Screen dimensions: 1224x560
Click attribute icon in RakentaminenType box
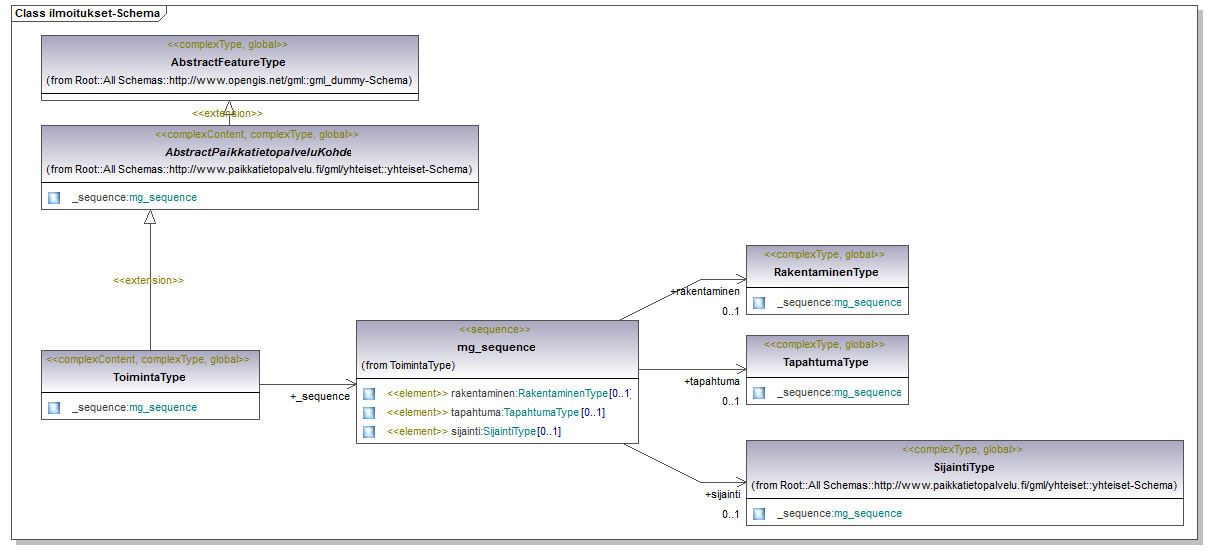(x=759, y=302)
